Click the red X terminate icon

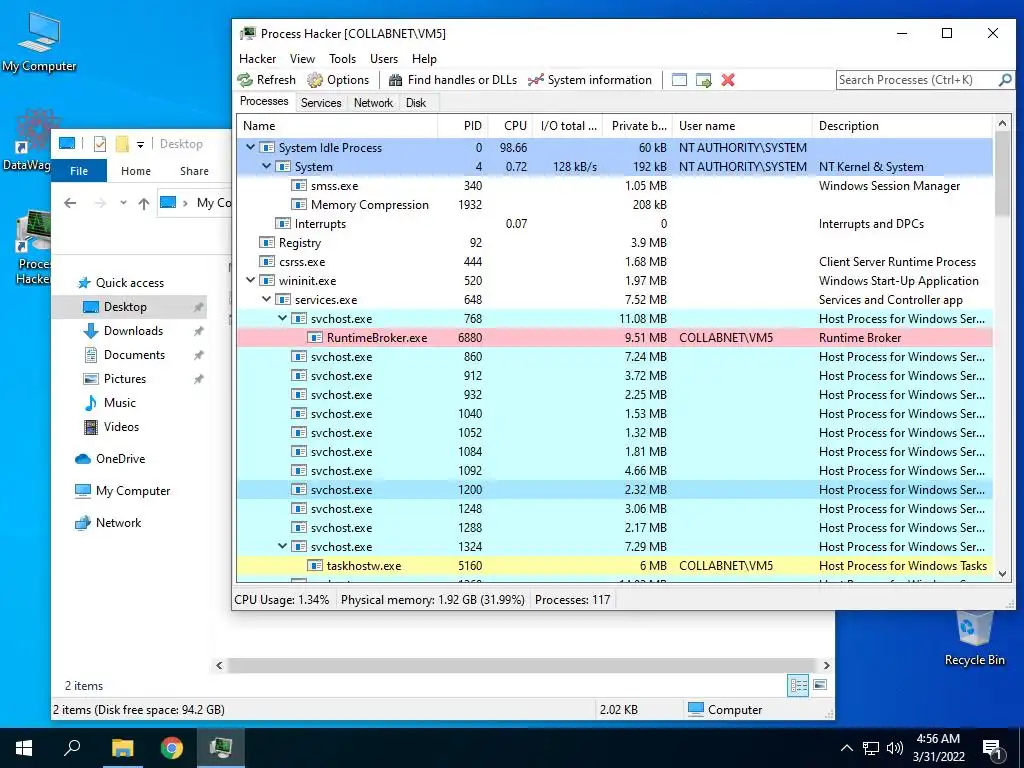click(728, 80)
